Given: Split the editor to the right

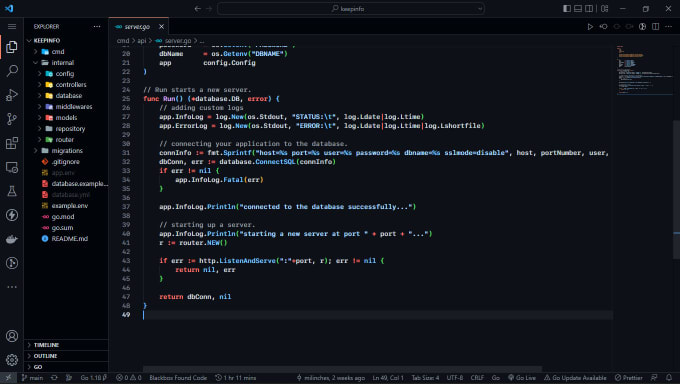Looking at the screenshot, I should point(656,26).
